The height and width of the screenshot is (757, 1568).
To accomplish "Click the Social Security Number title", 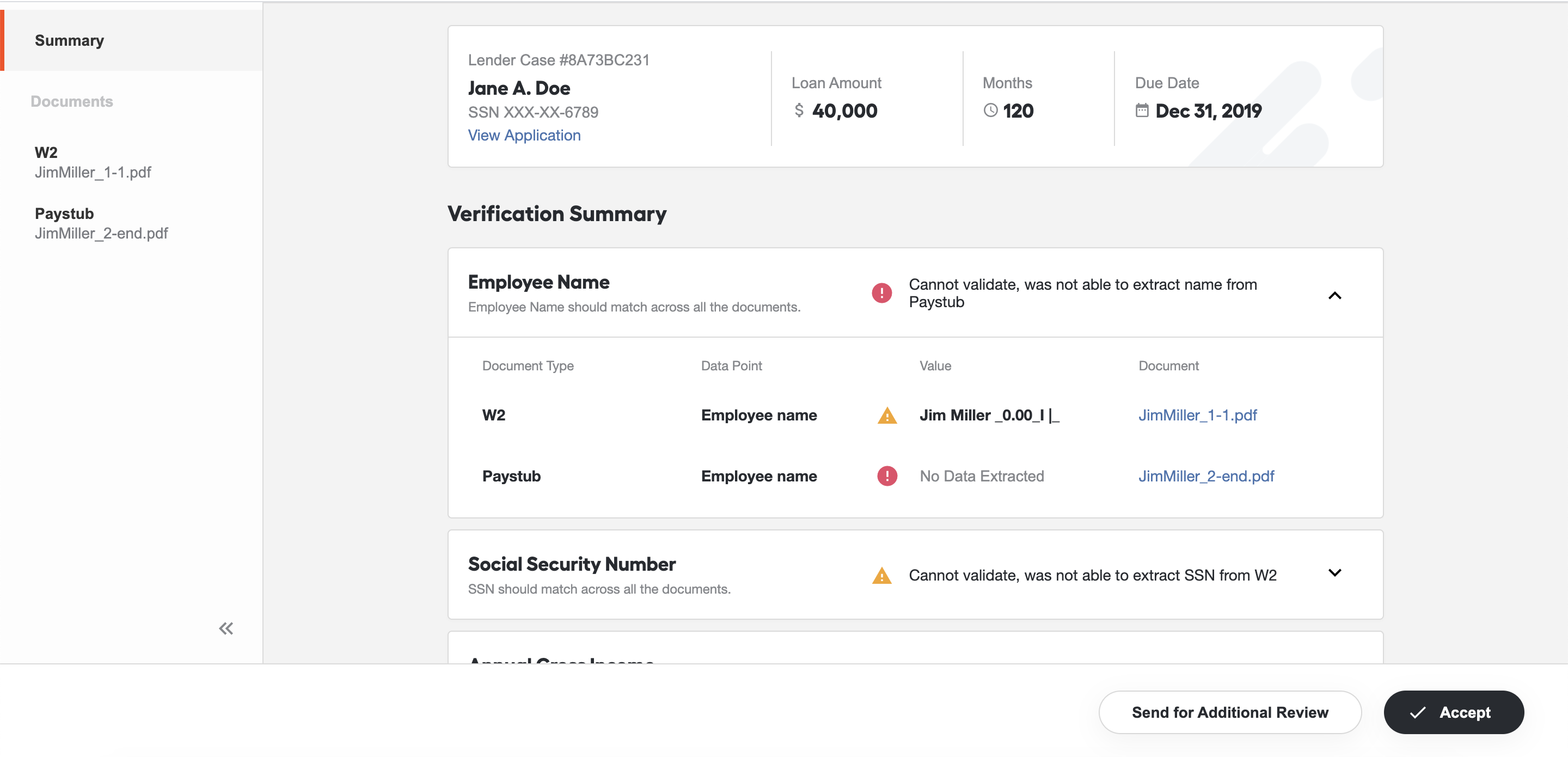I will 572,564.
